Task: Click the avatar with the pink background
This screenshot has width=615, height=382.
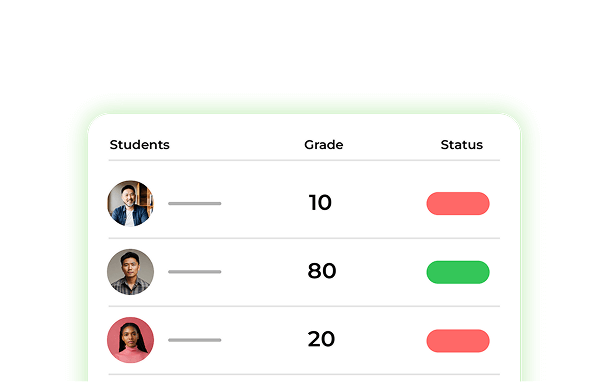Action: 130,340
